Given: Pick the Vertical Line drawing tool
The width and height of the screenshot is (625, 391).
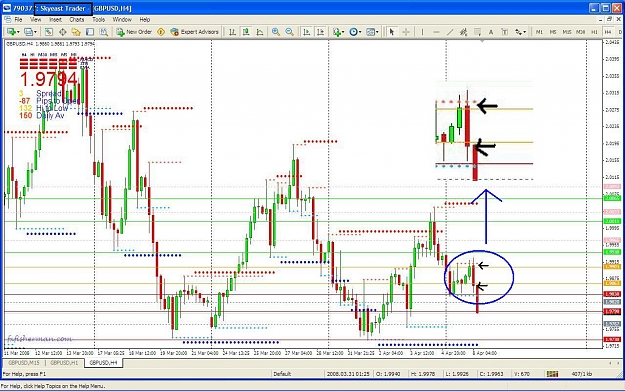Looking at the screenshot, I should (x=423, y=32).
